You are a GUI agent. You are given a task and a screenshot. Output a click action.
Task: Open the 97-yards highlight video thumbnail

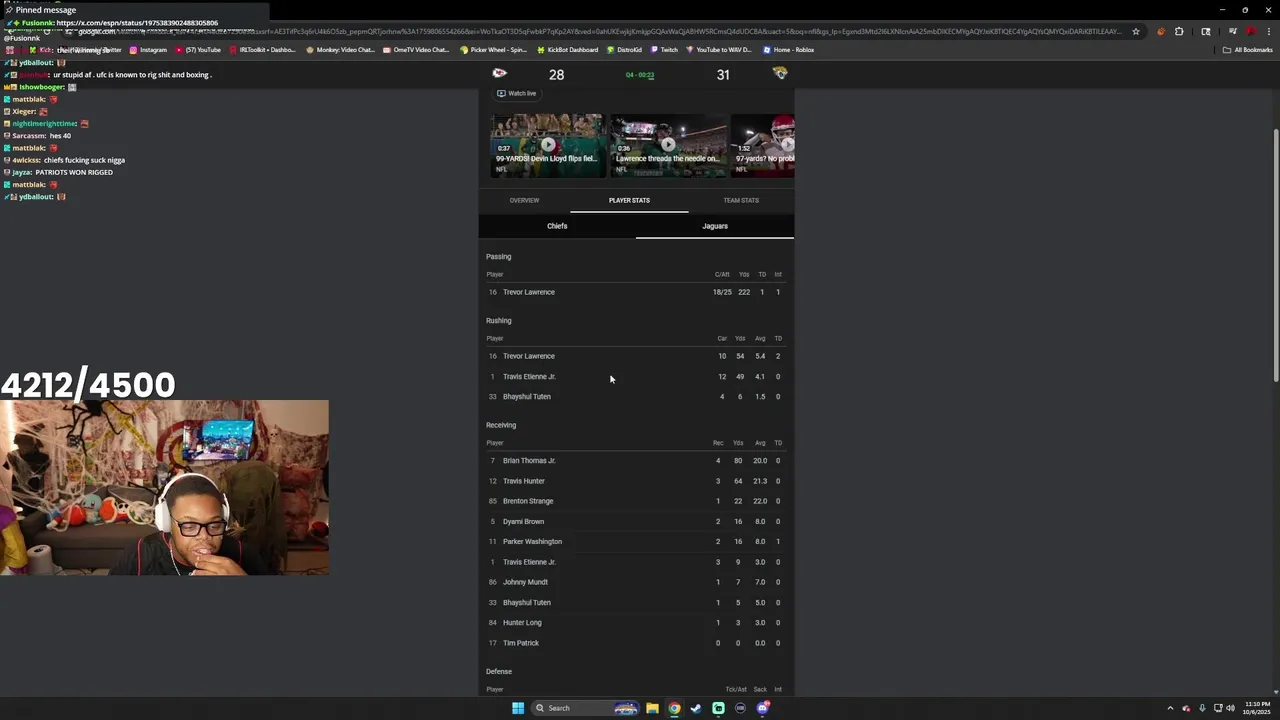point(763,145)
